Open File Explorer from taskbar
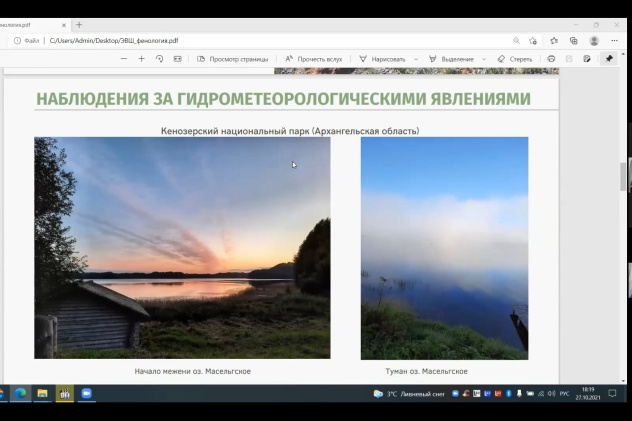The width and height of the screenshot is (632, 421). coord(42,393)
